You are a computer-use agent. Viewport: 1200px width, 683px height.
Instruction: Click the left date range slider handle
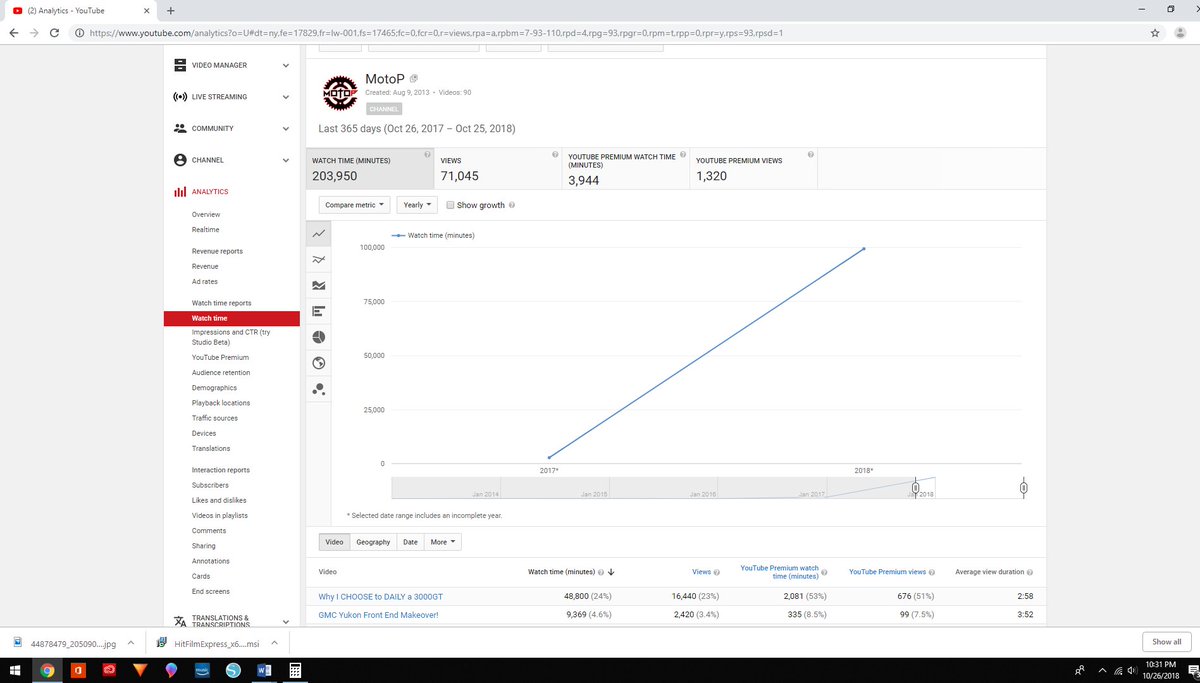915,487
